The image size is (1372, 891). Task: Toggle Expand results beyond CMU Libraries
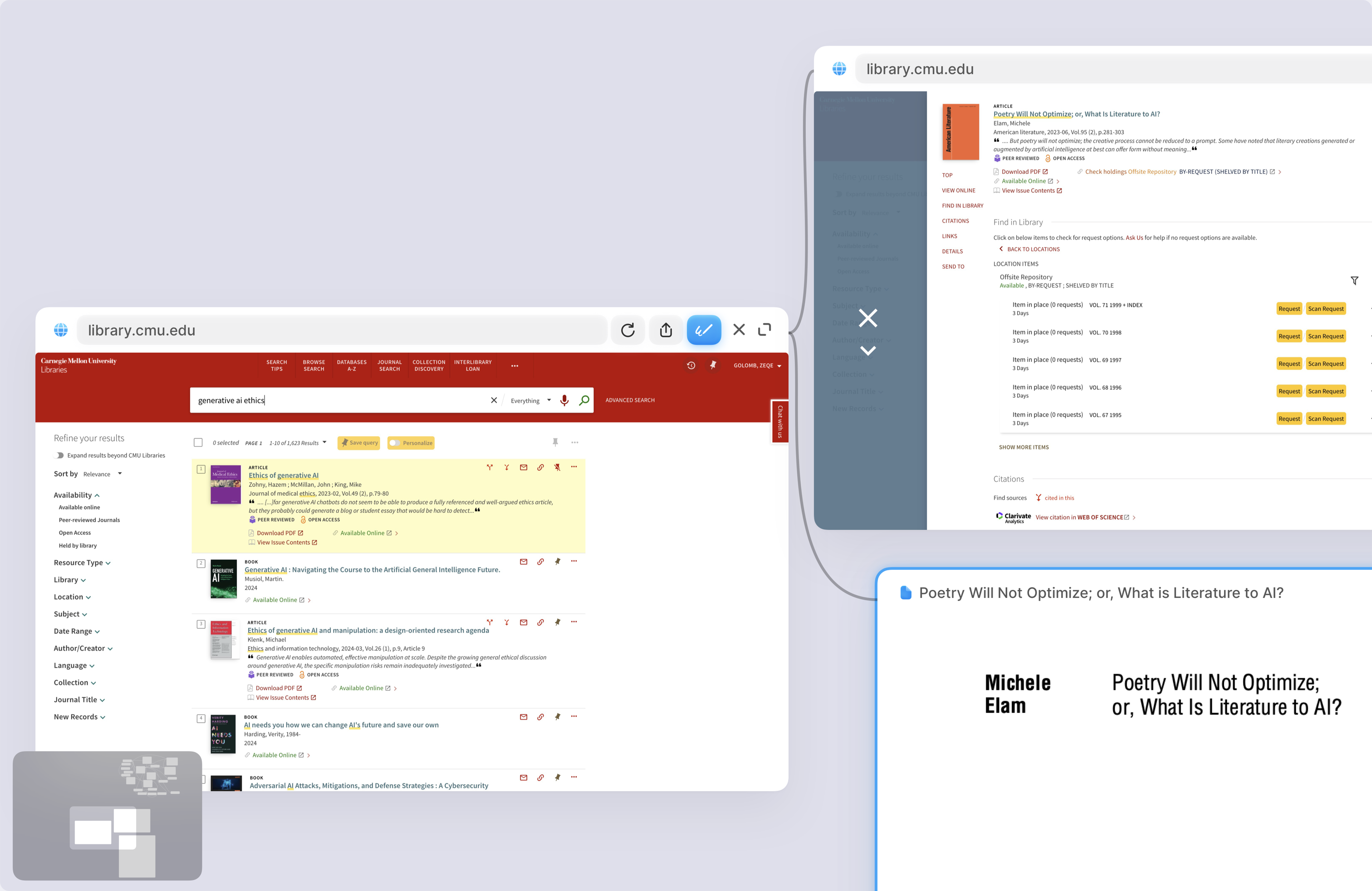pyautogui.click(x=59, y=455)
